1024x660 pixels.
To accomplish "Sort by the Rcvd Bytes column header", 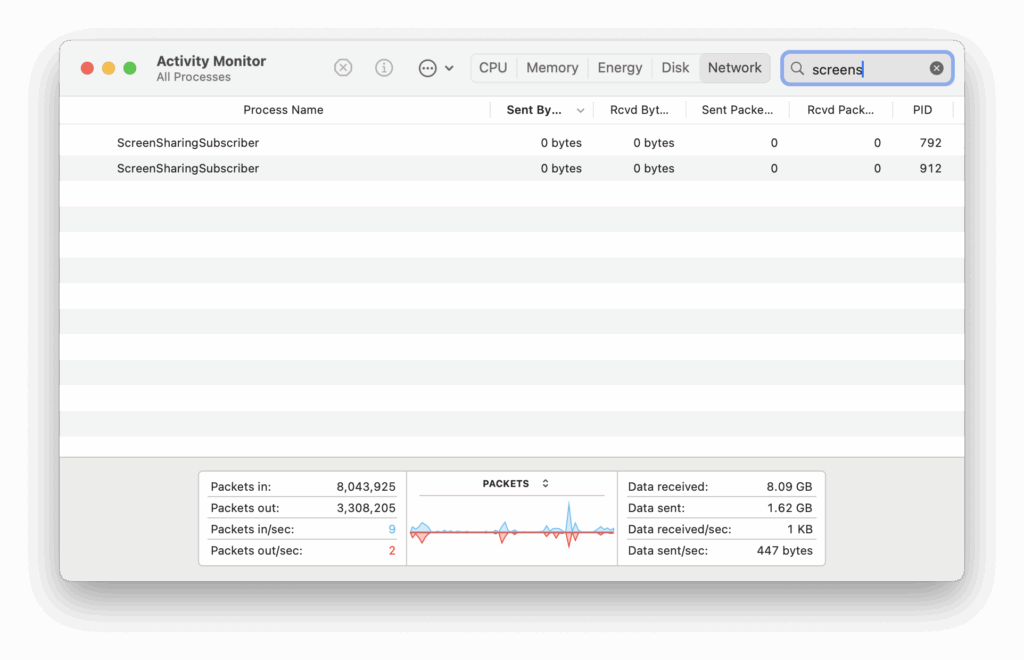I will click(x=639, y=110).
